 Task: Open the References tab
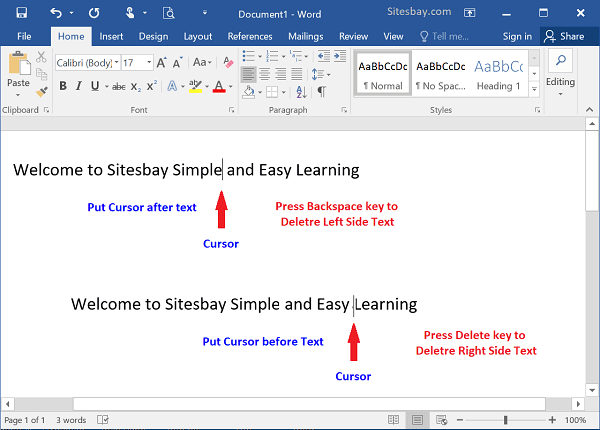click(250, 36)
